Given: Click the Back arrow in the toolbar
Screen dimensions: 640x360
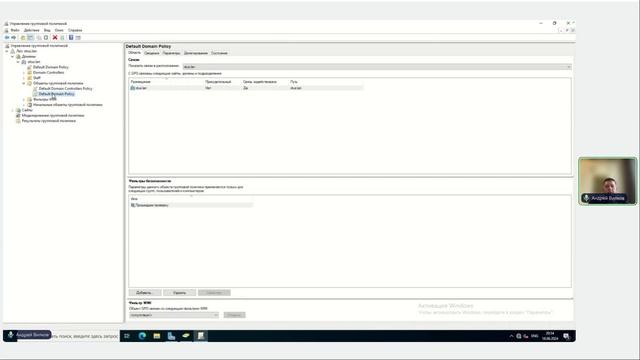Looking at the screenshot, I should tap(7, 38).
